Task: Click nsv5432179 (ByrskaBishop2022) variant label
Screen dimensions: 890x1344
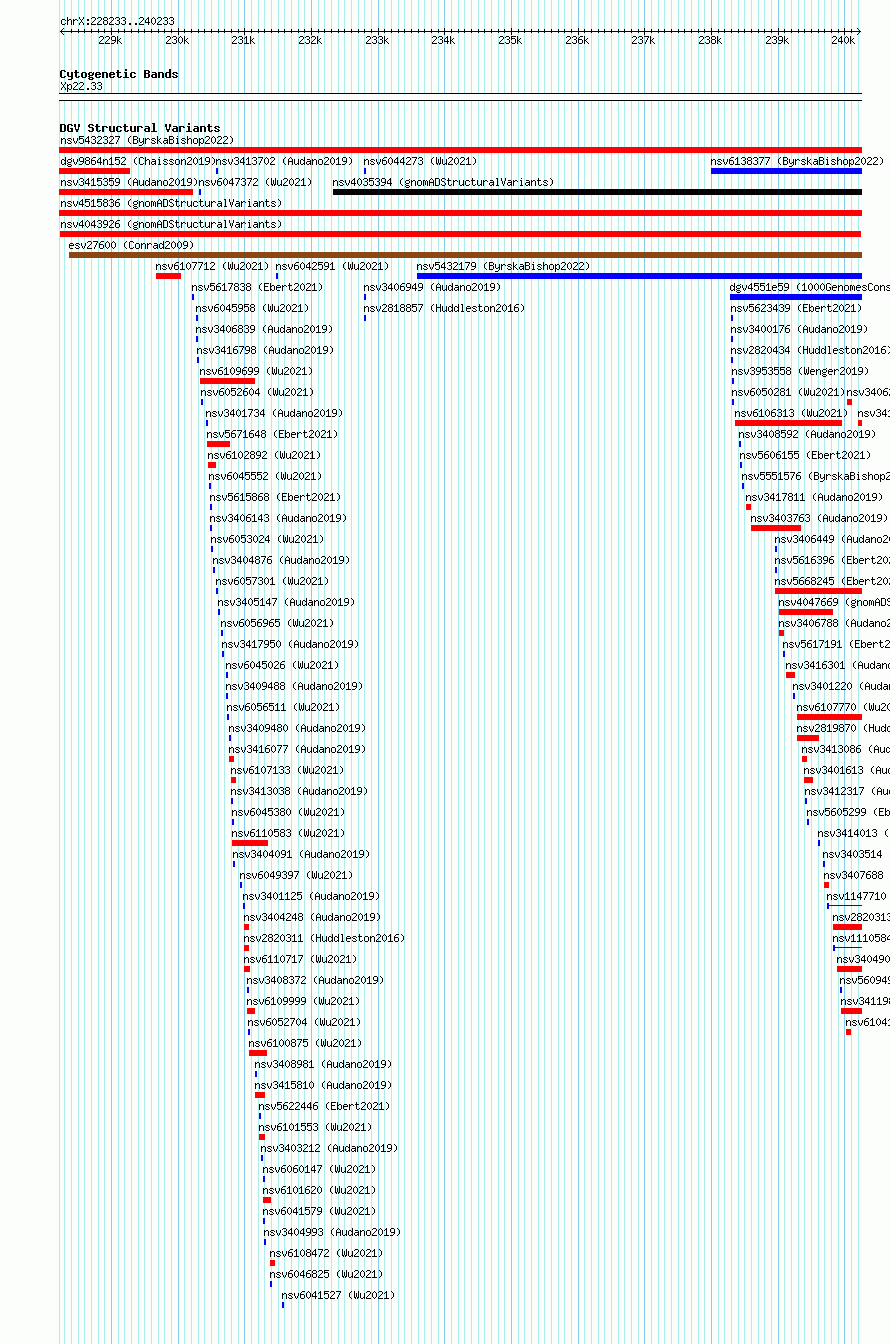Action: pyautogui.click(x=504, y=266)
